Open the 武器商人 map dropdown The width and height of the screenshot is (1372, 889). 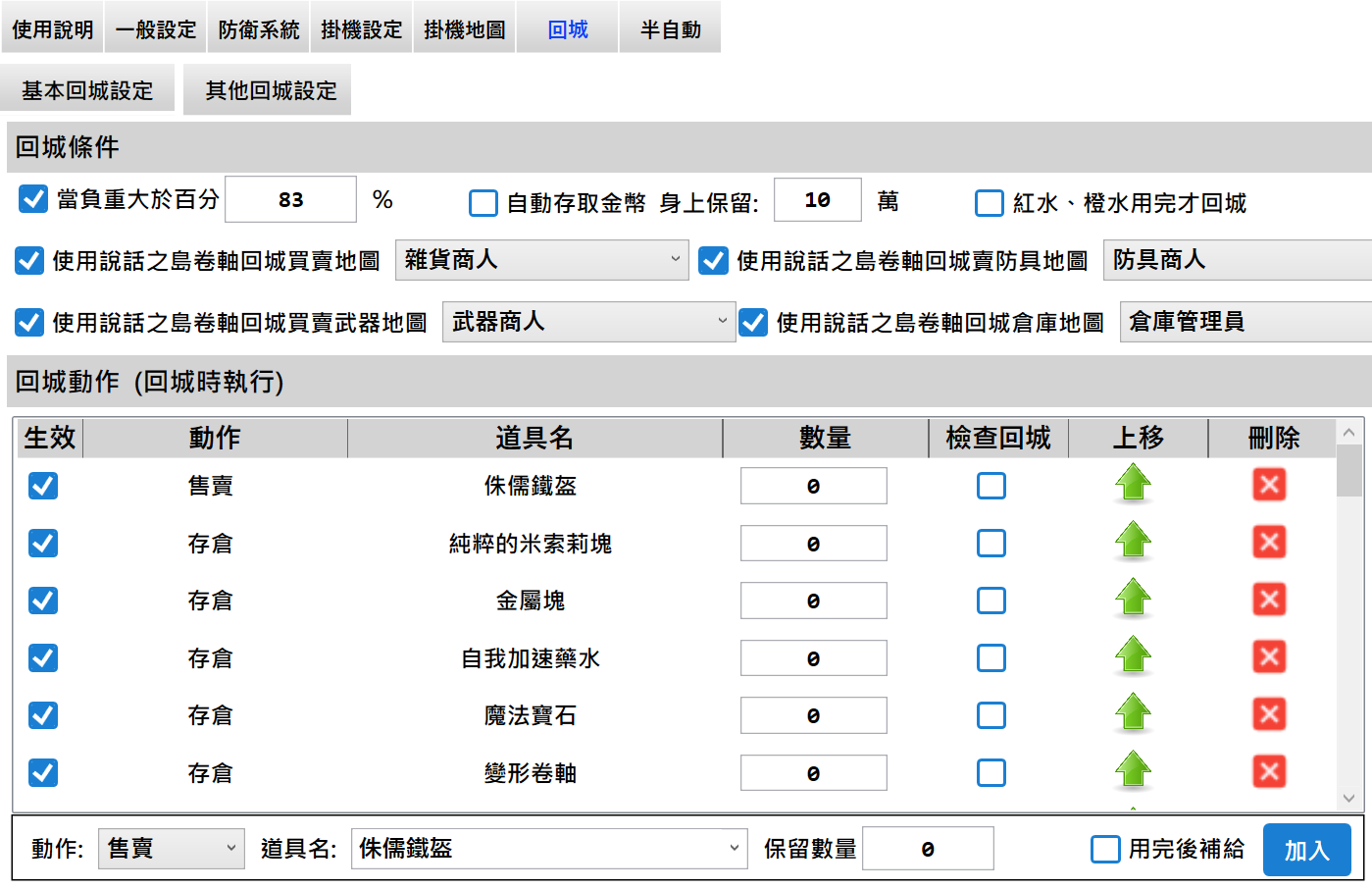click(587, 322)
